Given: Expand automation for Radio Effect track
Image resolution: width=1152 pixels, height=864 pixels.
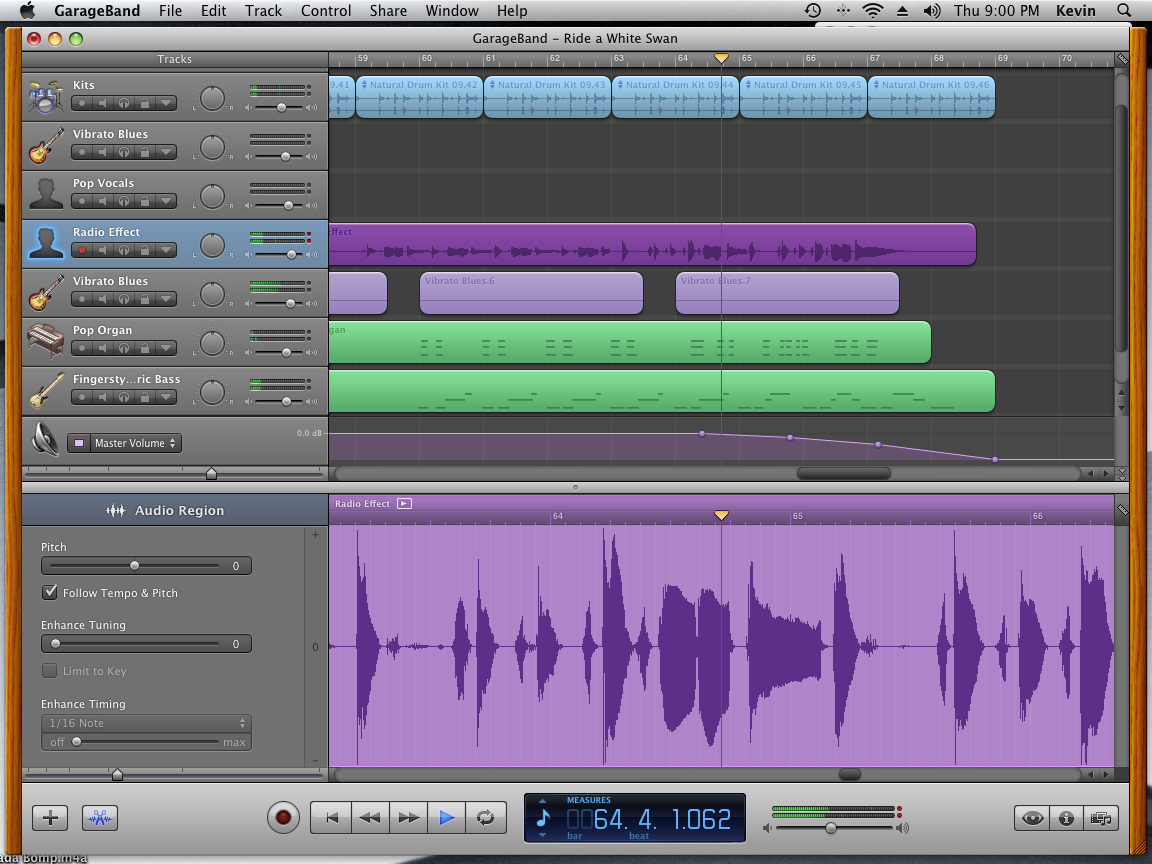Looking at the screenshot, I should tap(166, 251).
